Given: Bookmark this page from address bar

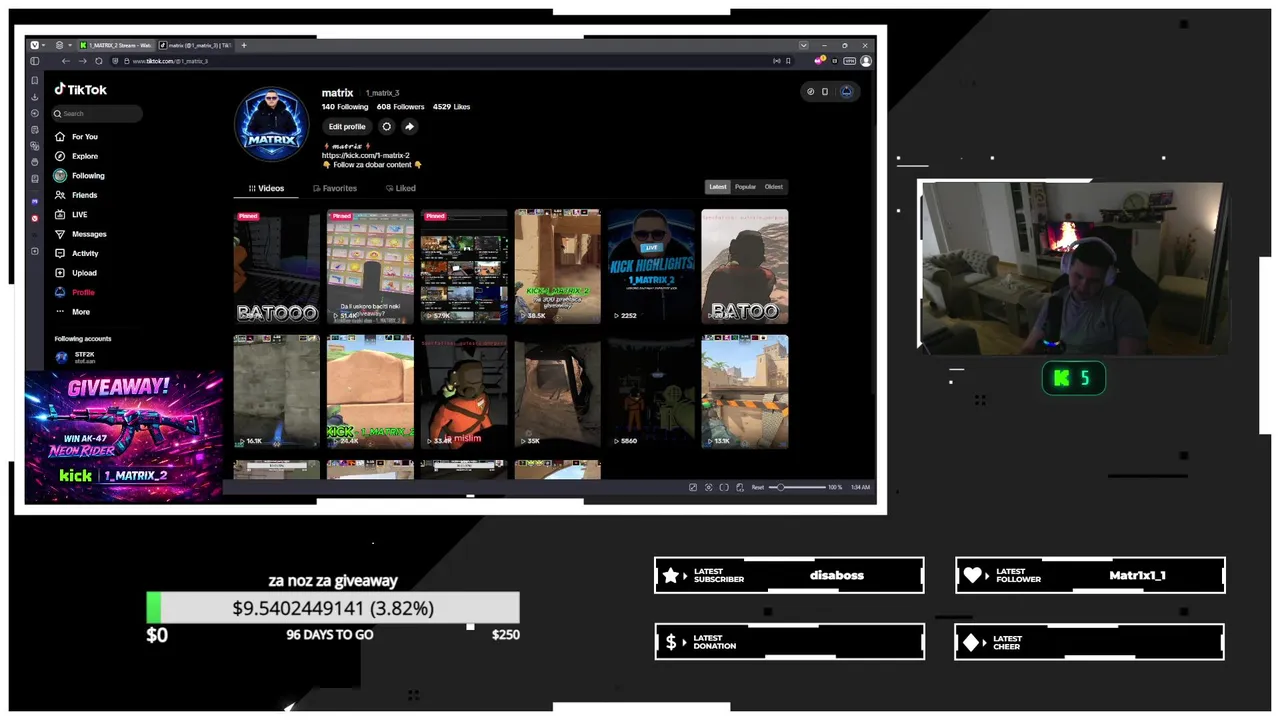Looking at the screenshot, I should (788, 61).
